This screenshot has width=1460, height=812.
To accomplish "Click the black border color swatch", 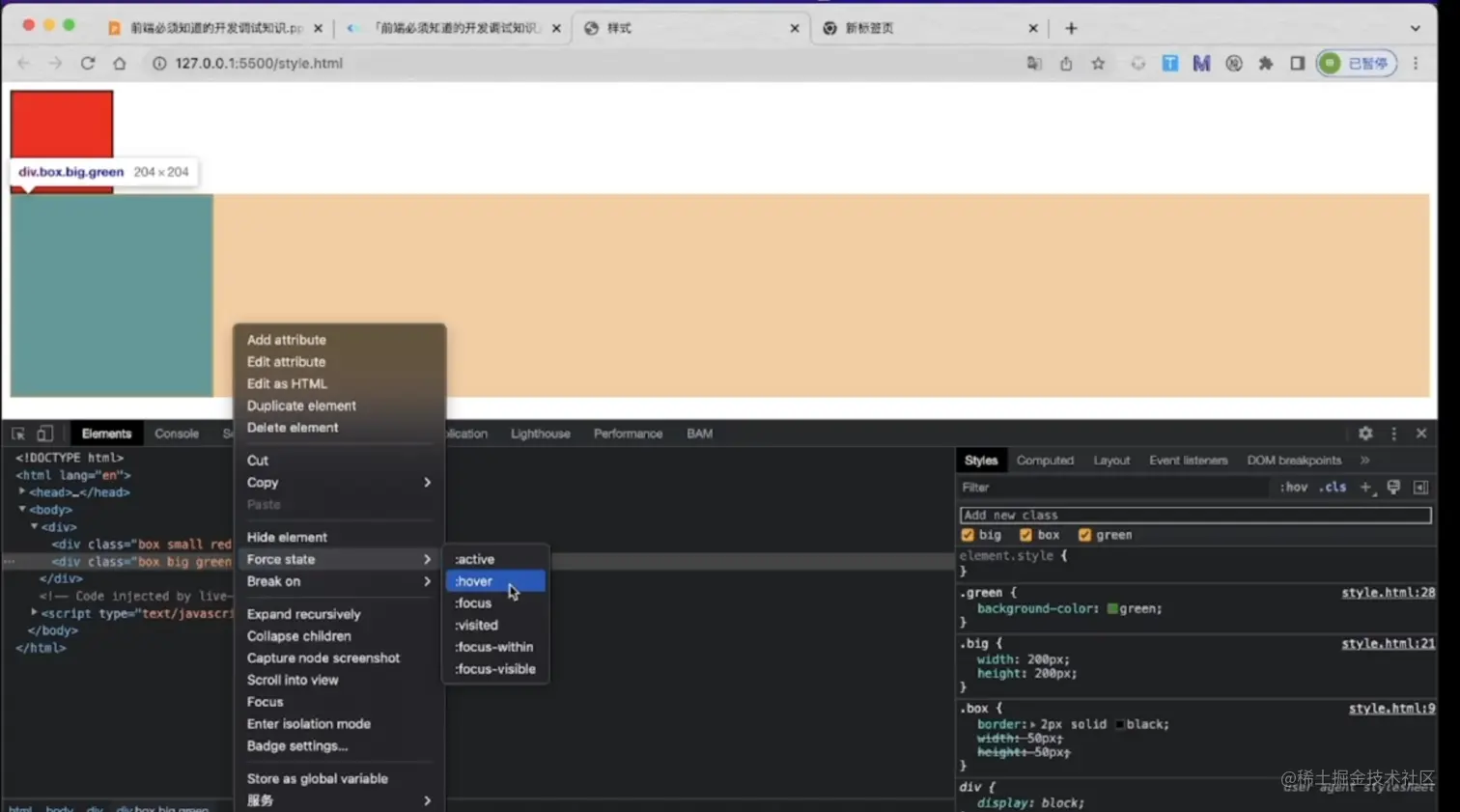I will 1120,724.
